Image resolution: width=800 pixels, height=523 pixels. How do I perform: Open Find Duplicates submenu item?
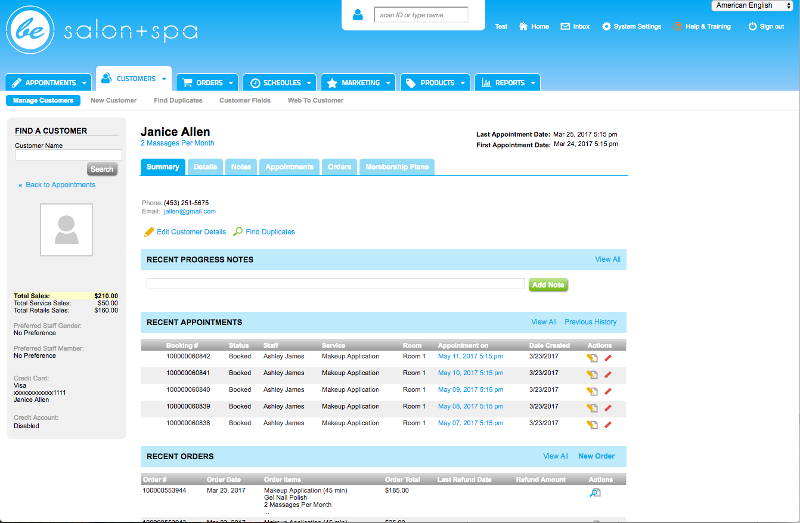(178, 101)
